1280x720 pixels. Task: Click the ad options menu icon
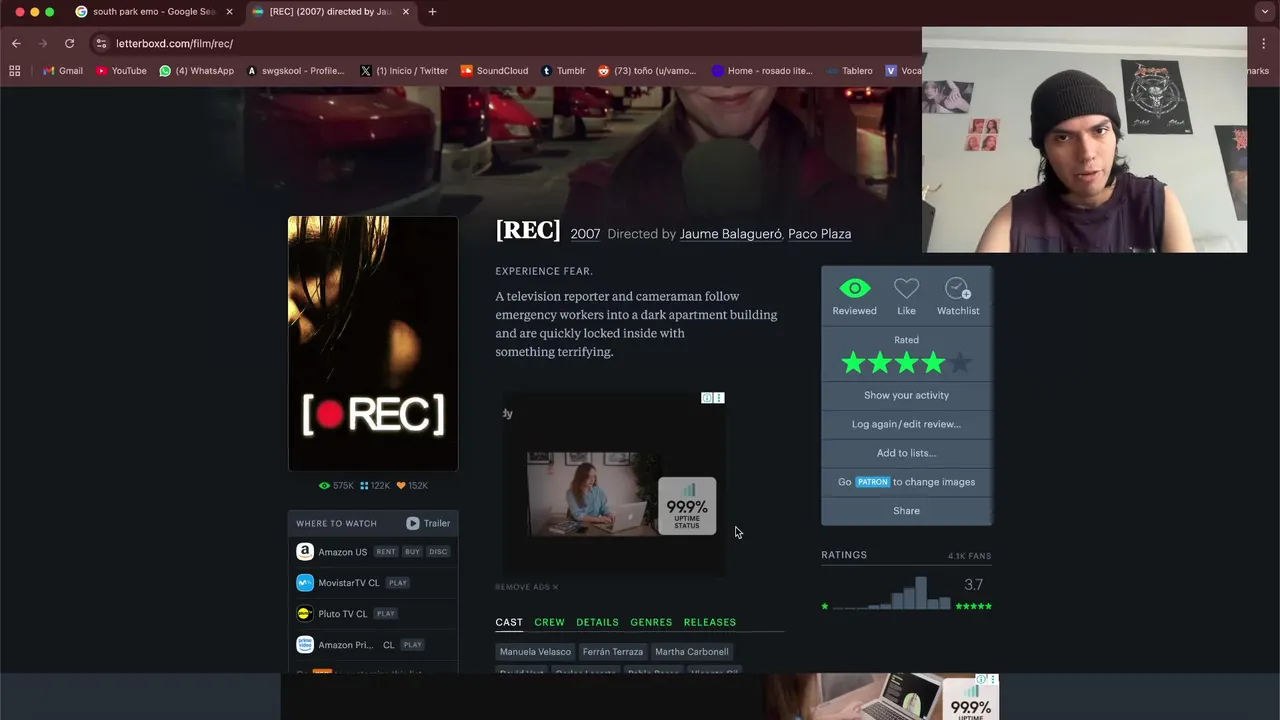pyautogui.click(x=719, y=398)
